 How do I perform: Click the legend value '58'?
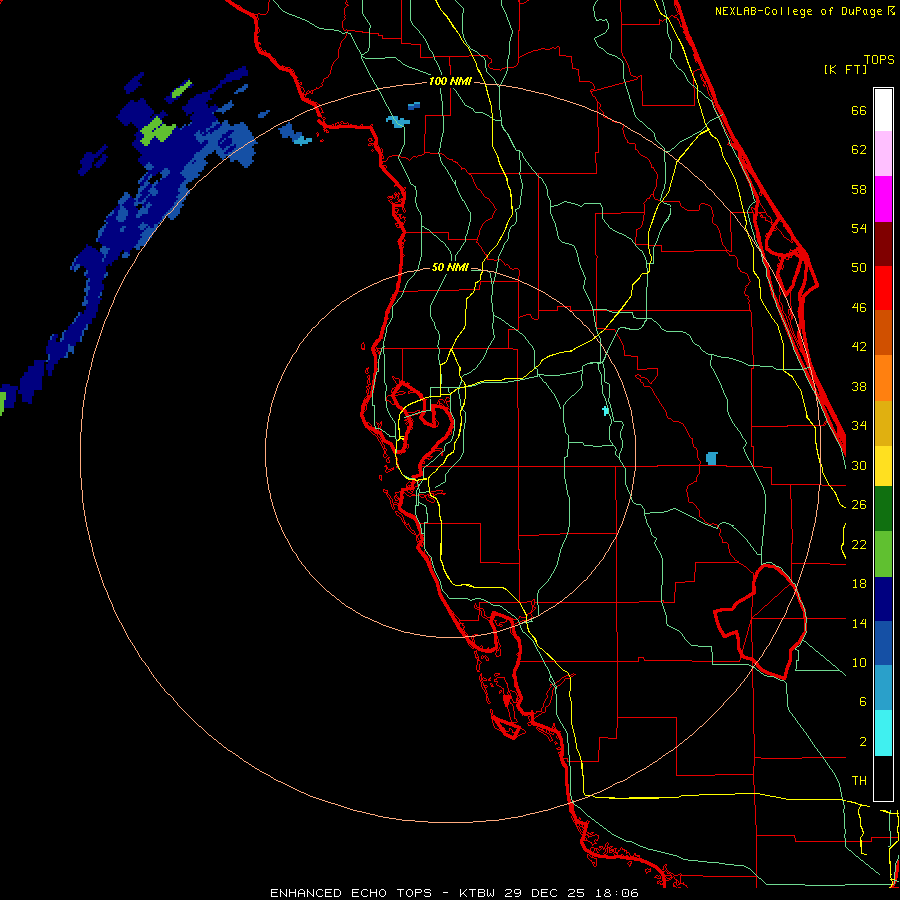click(859, 189)
